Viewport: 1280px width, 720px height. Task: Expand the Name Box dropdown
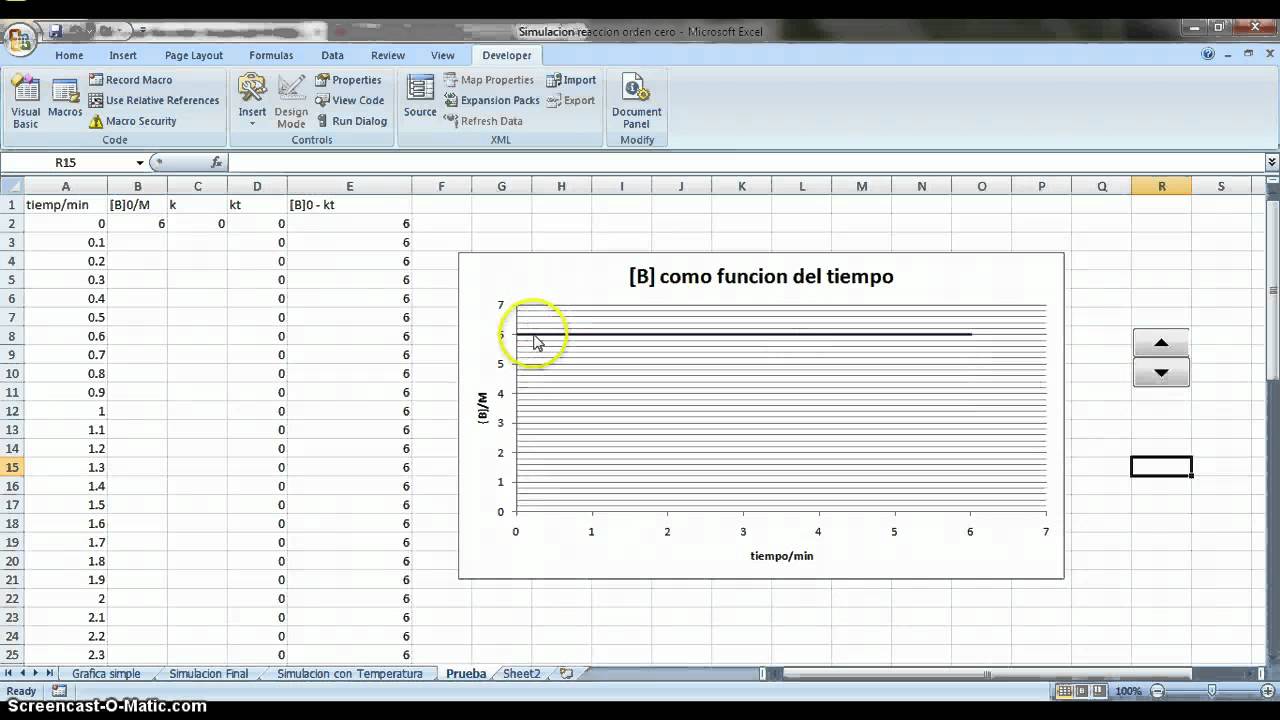(x=140, y=162)
